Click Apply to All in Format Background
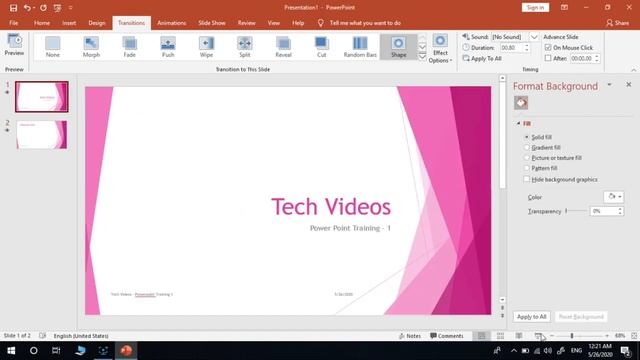The width and height of the screenshot is (640, 360). (531, 316)
